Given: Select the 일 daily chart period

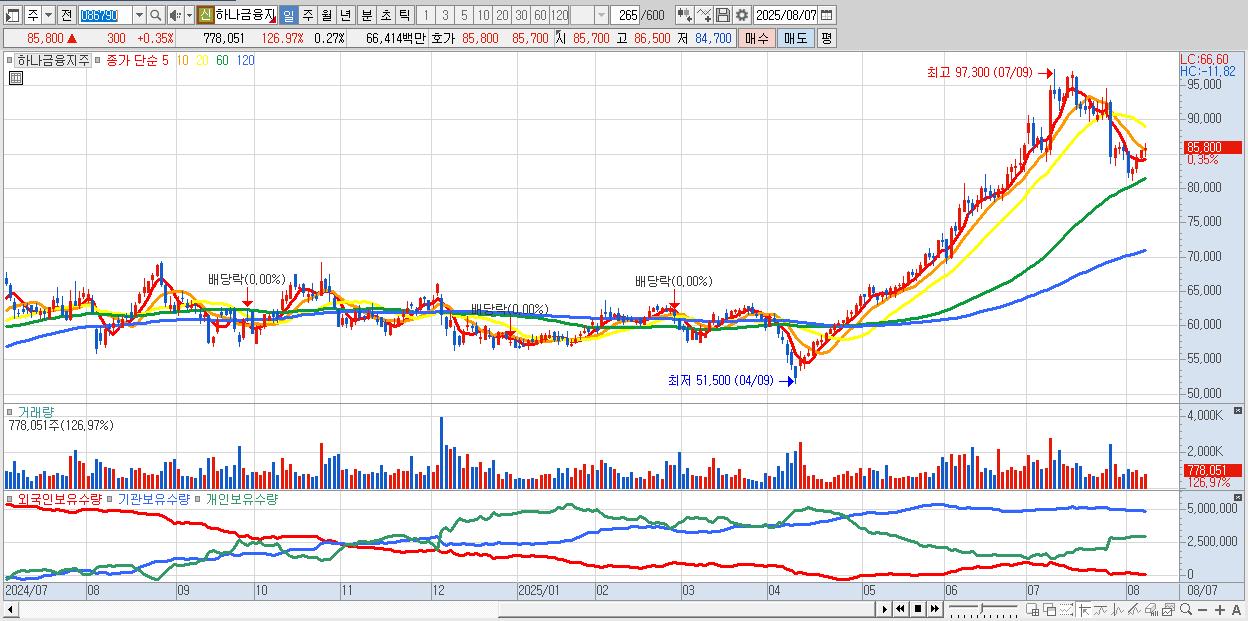Looking at the screenshot, I should 288,15.
